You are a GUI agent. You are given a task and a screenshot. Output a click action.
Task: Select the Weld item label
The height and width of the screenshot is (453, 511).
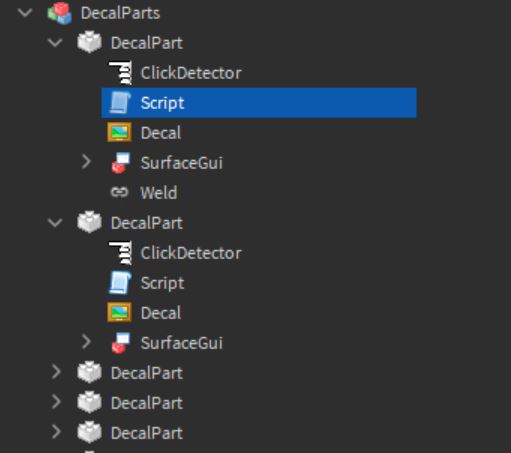click(159, 193)
